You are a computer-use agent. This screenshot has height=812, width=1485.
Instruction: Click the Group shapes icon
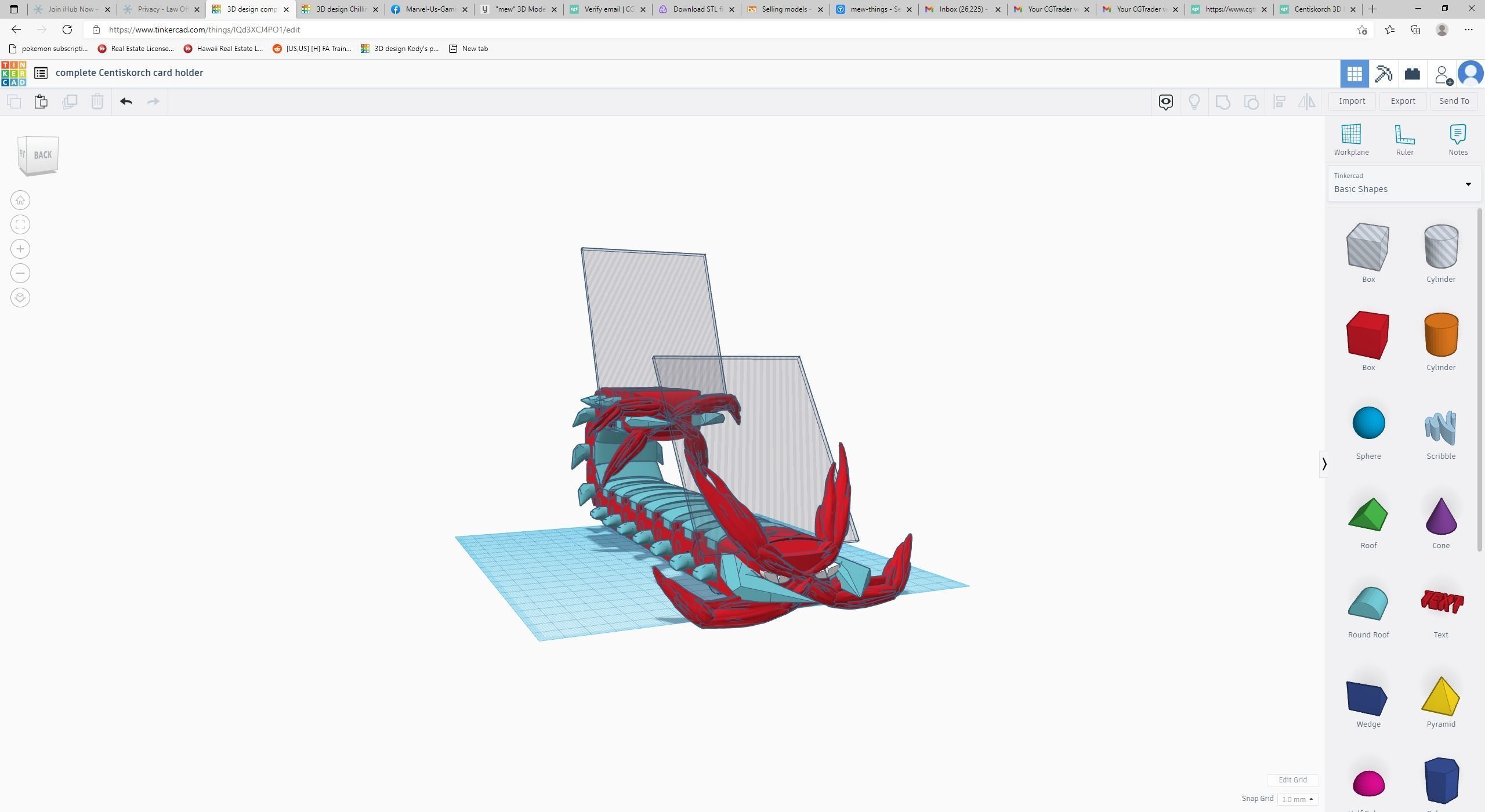click(1223, 102)
